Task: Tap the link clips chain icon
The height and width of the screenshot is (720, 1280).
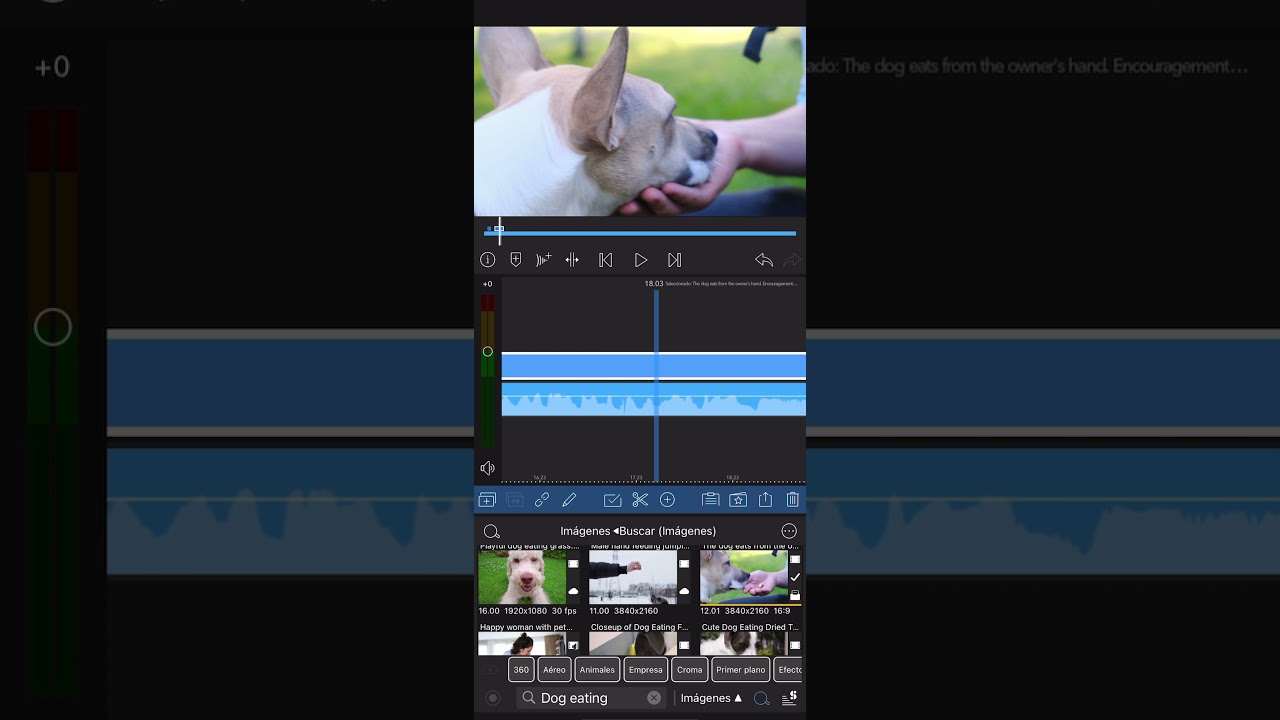Action: coord(542,500)
